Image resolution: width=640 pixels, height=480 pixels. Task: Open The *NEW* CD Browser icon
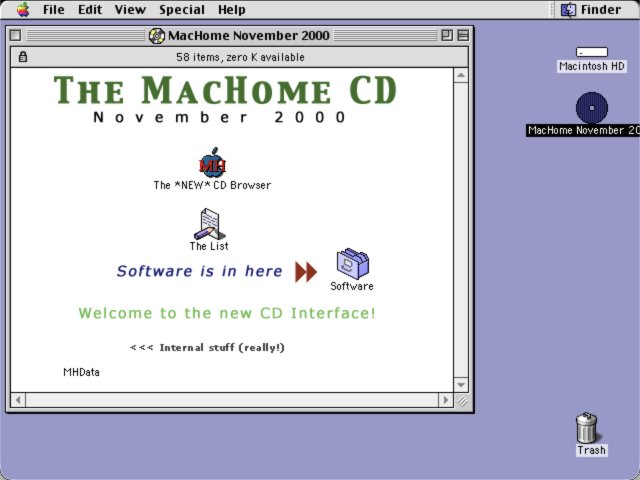coord(212,163)
